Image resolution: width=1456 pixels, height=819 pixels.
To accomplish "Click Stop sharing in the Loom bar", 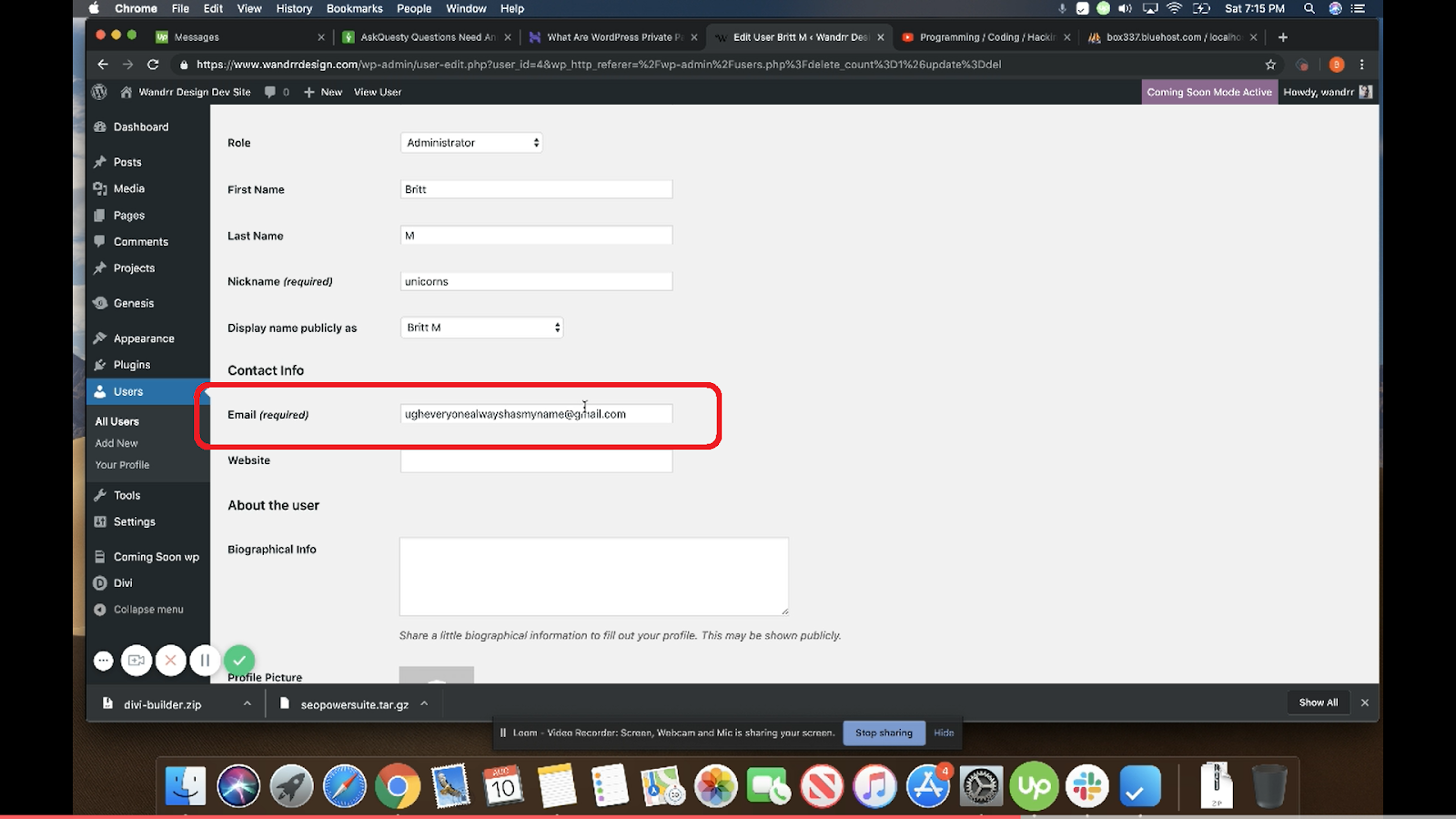I will coord(883,733).
